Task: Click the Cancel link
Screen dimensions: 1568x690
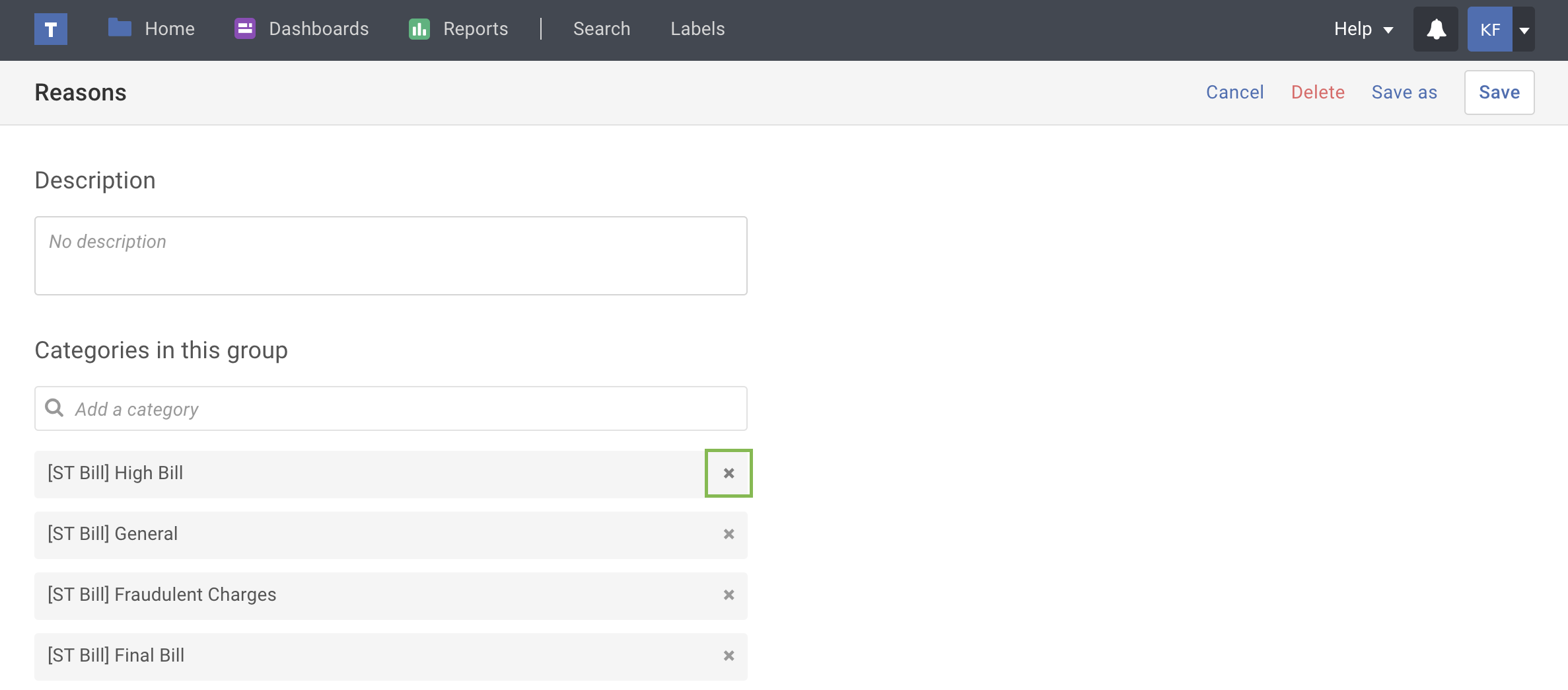Action: pyautogui.click(x=1234, y=93)
